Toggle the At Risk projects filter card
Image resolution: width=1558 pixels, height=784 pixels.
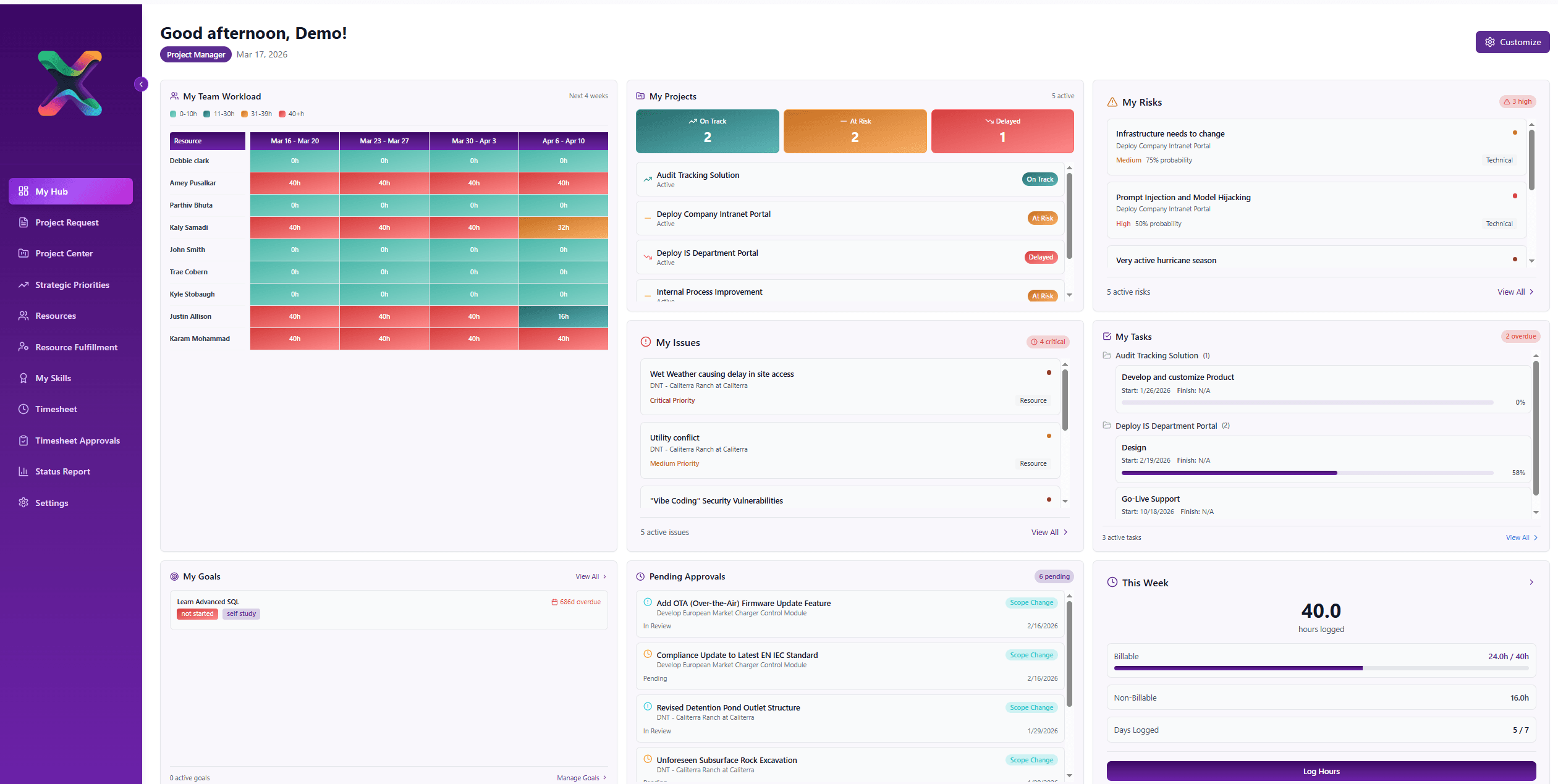click(855, 131)
